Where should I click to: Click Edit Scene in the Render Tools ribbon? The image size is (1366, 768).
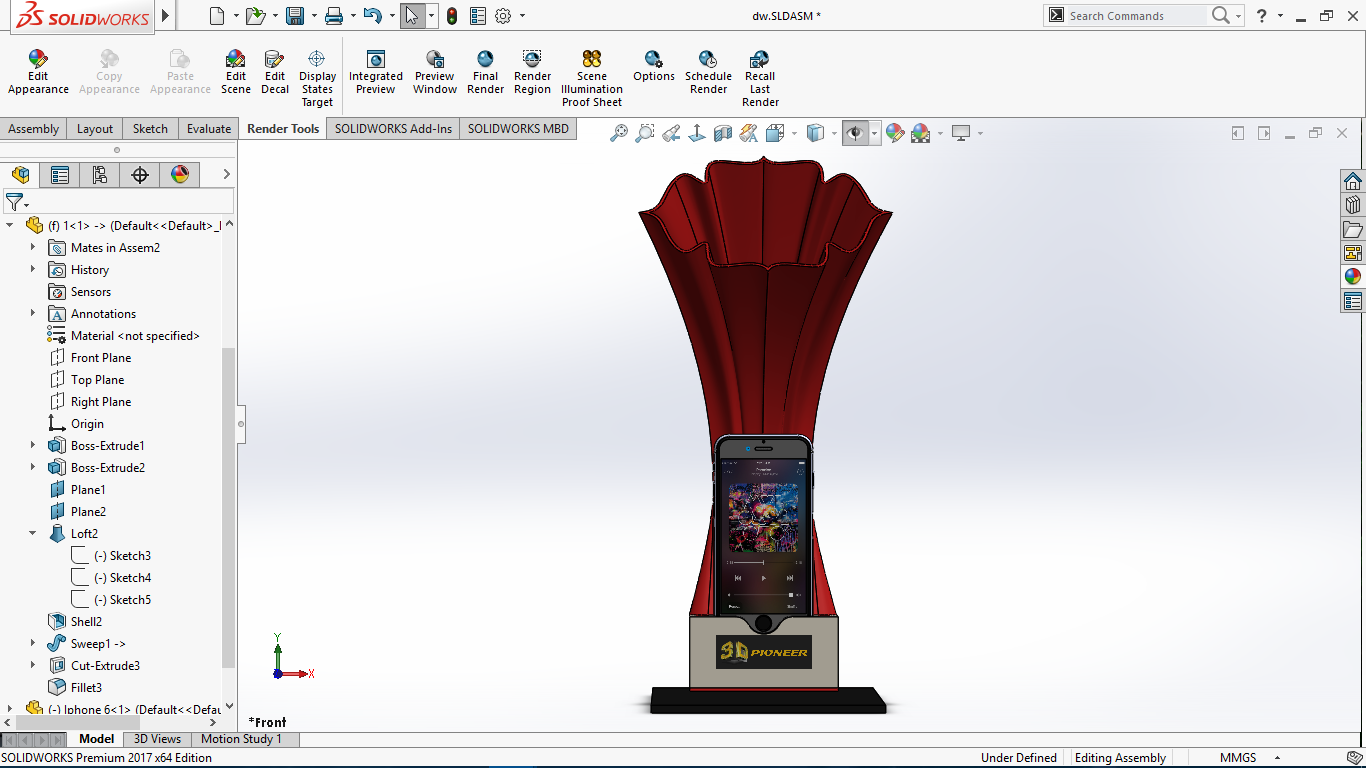click(x=236, y=73)
